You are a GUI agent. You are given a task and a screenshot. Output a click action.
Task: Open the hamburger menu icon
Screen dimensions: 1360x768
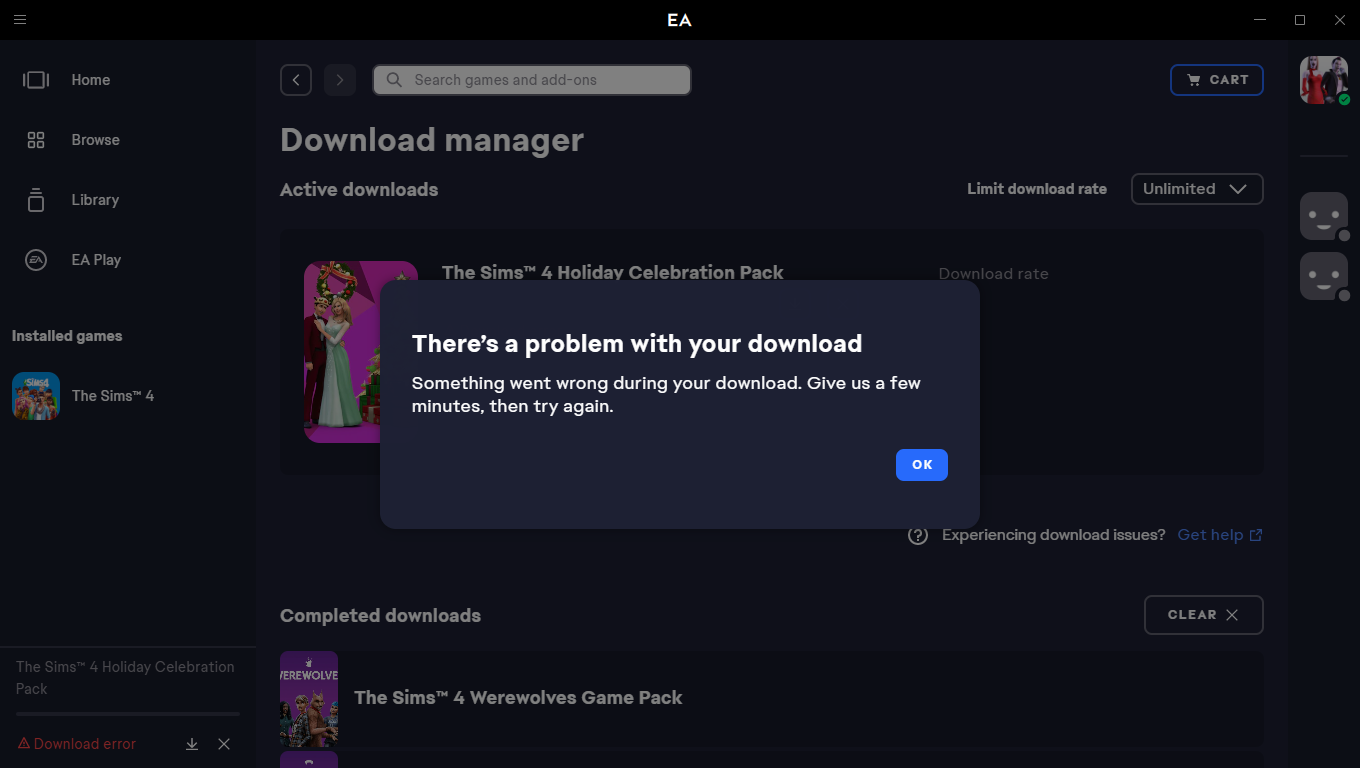coord(20,20)
